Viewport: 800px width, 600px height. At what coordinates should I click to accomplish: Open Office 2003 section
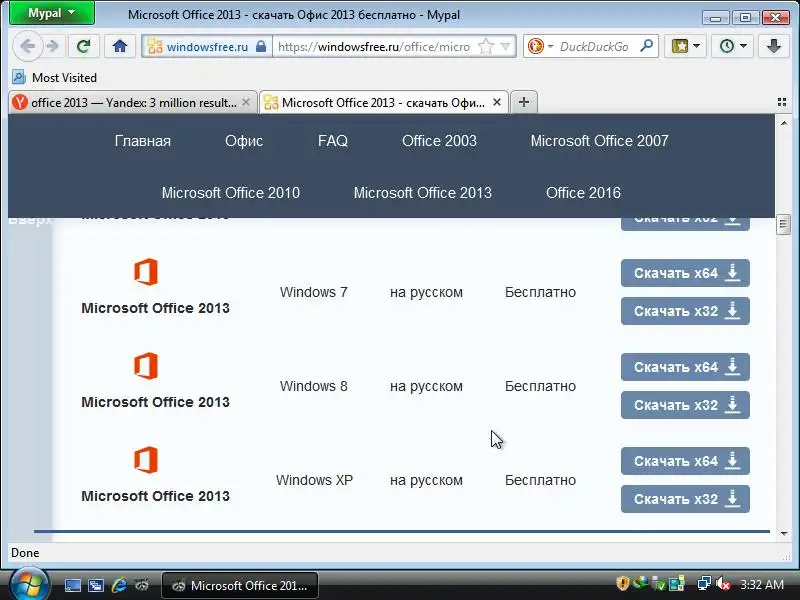(439, 141)
